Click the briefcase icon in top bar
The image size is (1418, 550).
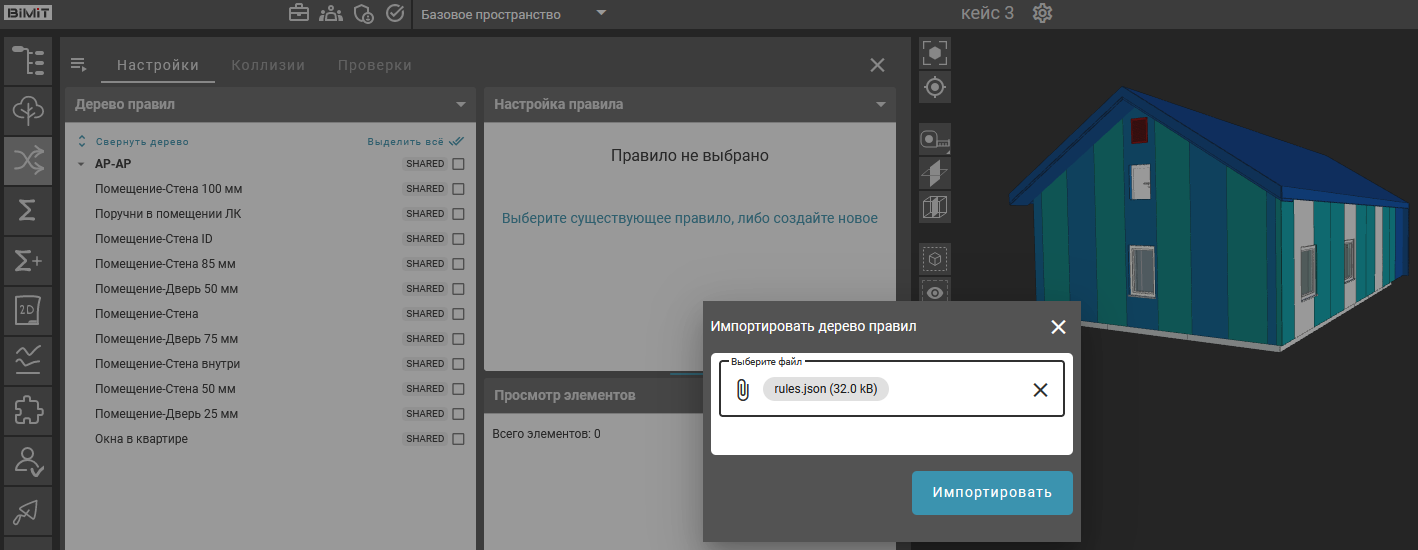pos(298,14)
